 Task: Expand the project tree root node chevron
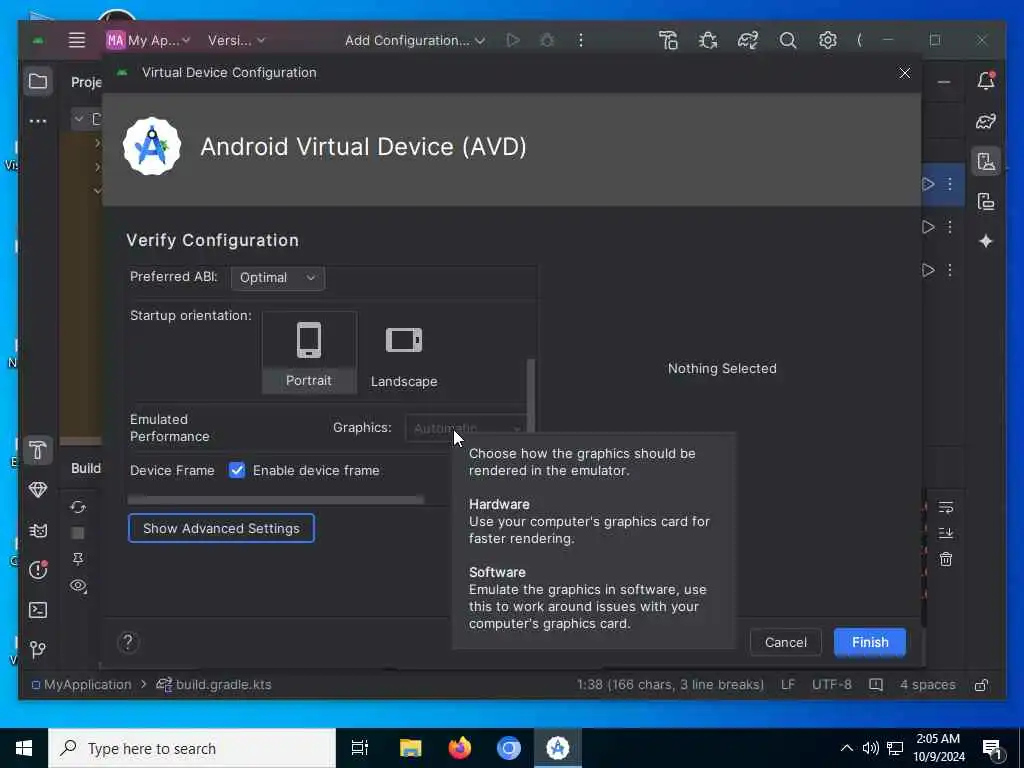point(79,119)
